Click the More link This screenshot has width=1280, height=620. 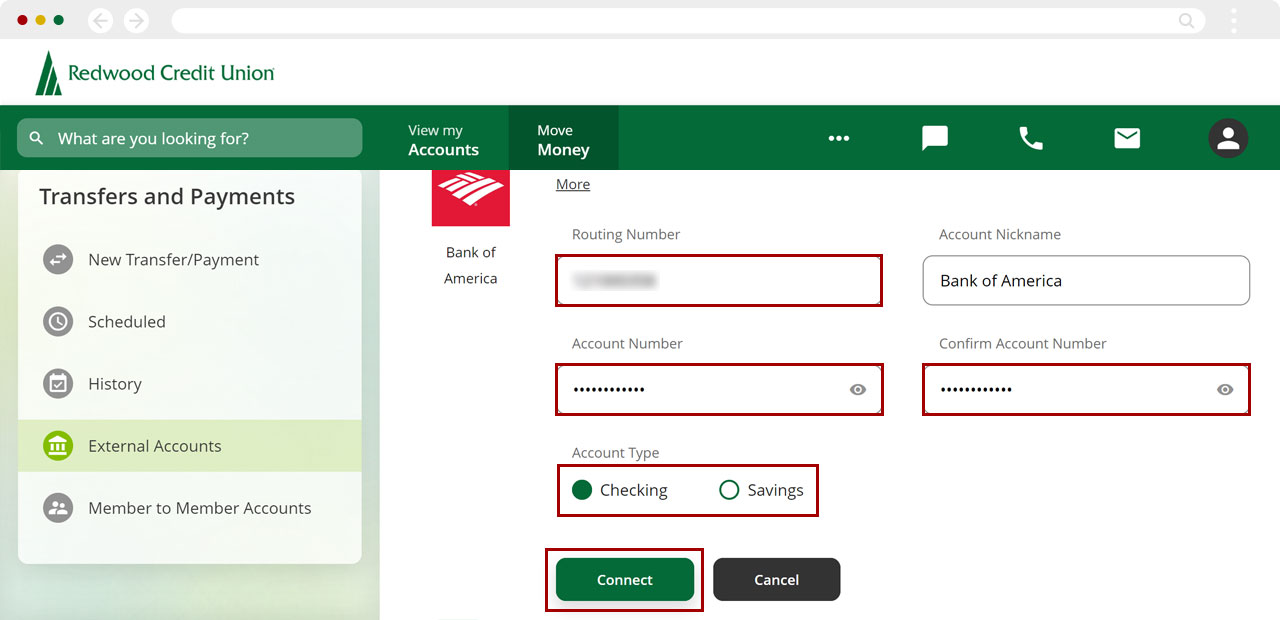pos(573,184)
